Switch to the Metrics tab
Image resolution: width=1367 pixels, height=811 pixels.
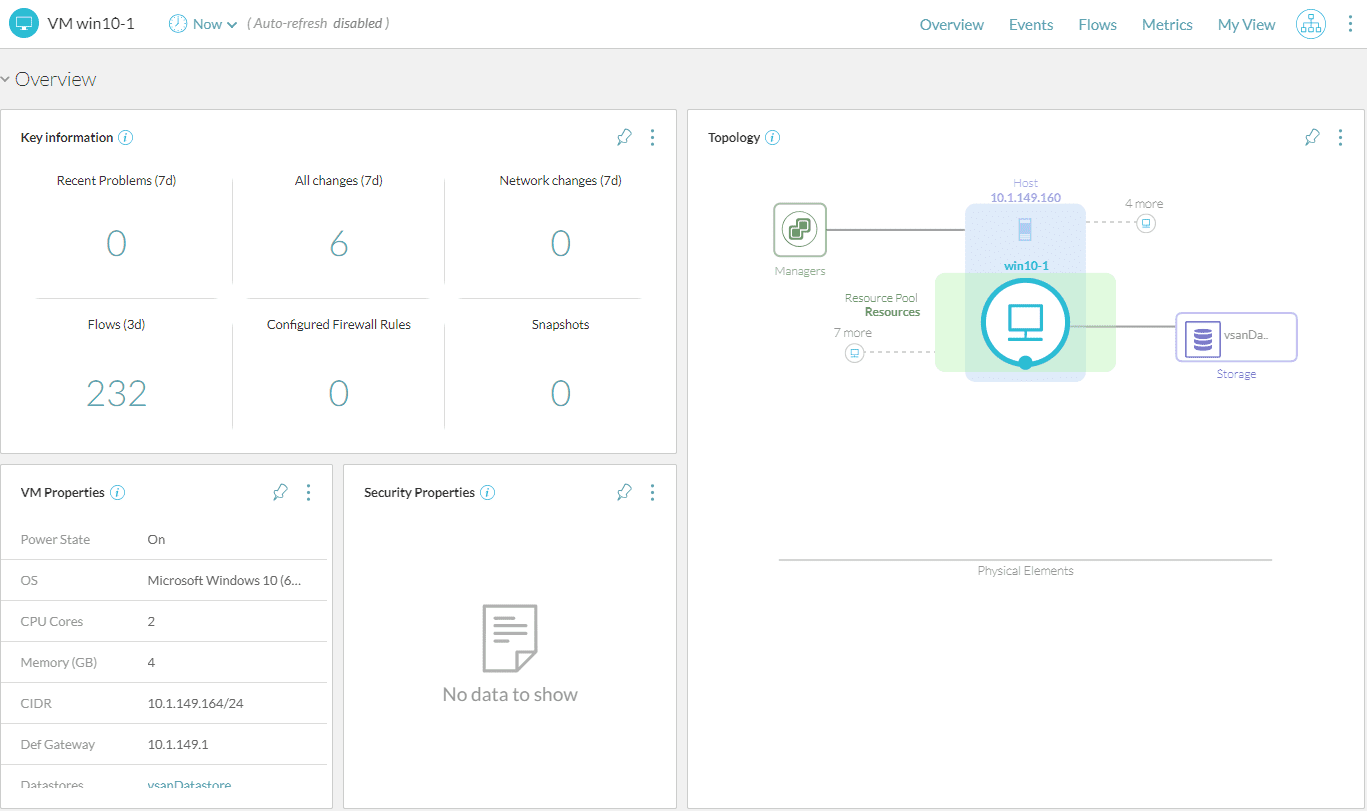(x=1166, y=24)
